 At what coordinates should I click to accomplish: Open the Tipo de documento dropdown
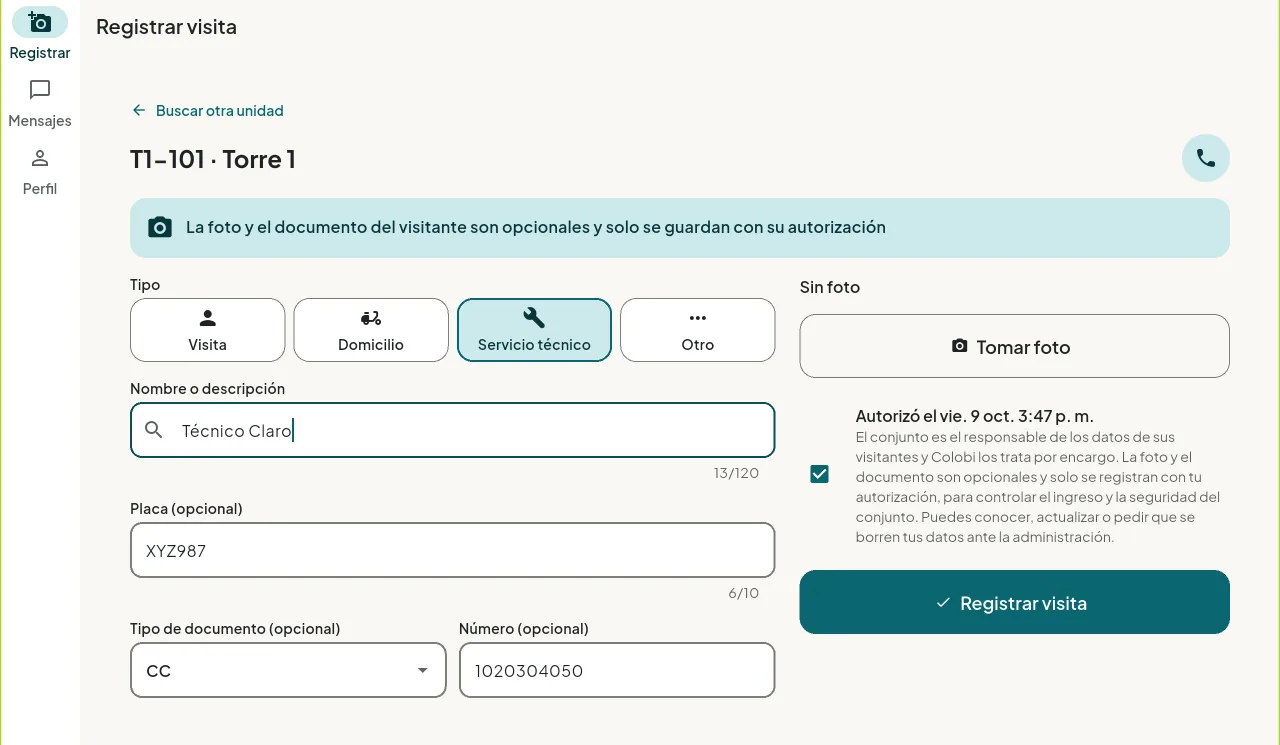coord(288,670)
